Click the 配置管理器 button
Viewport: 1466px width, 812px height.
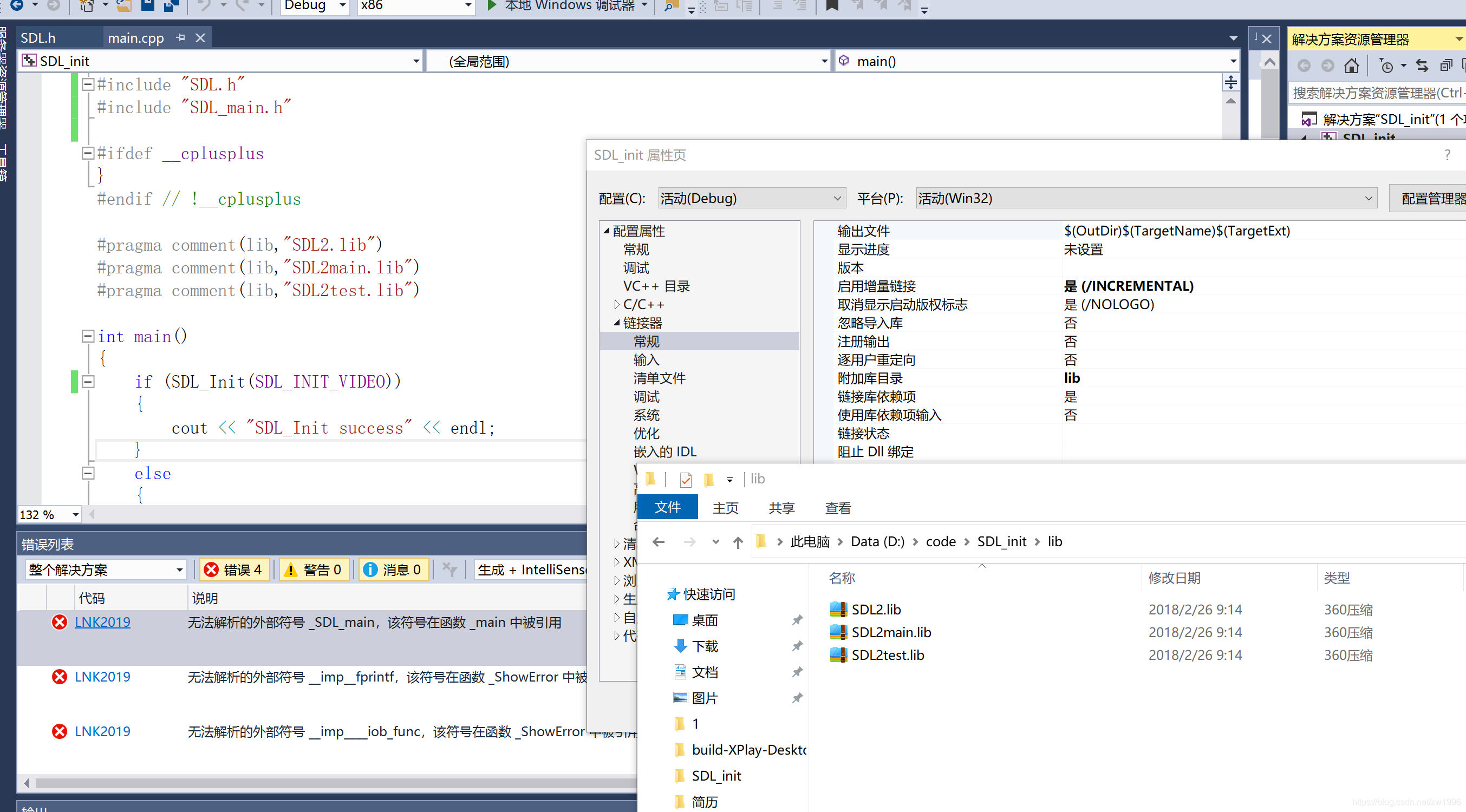(1428, 198)
